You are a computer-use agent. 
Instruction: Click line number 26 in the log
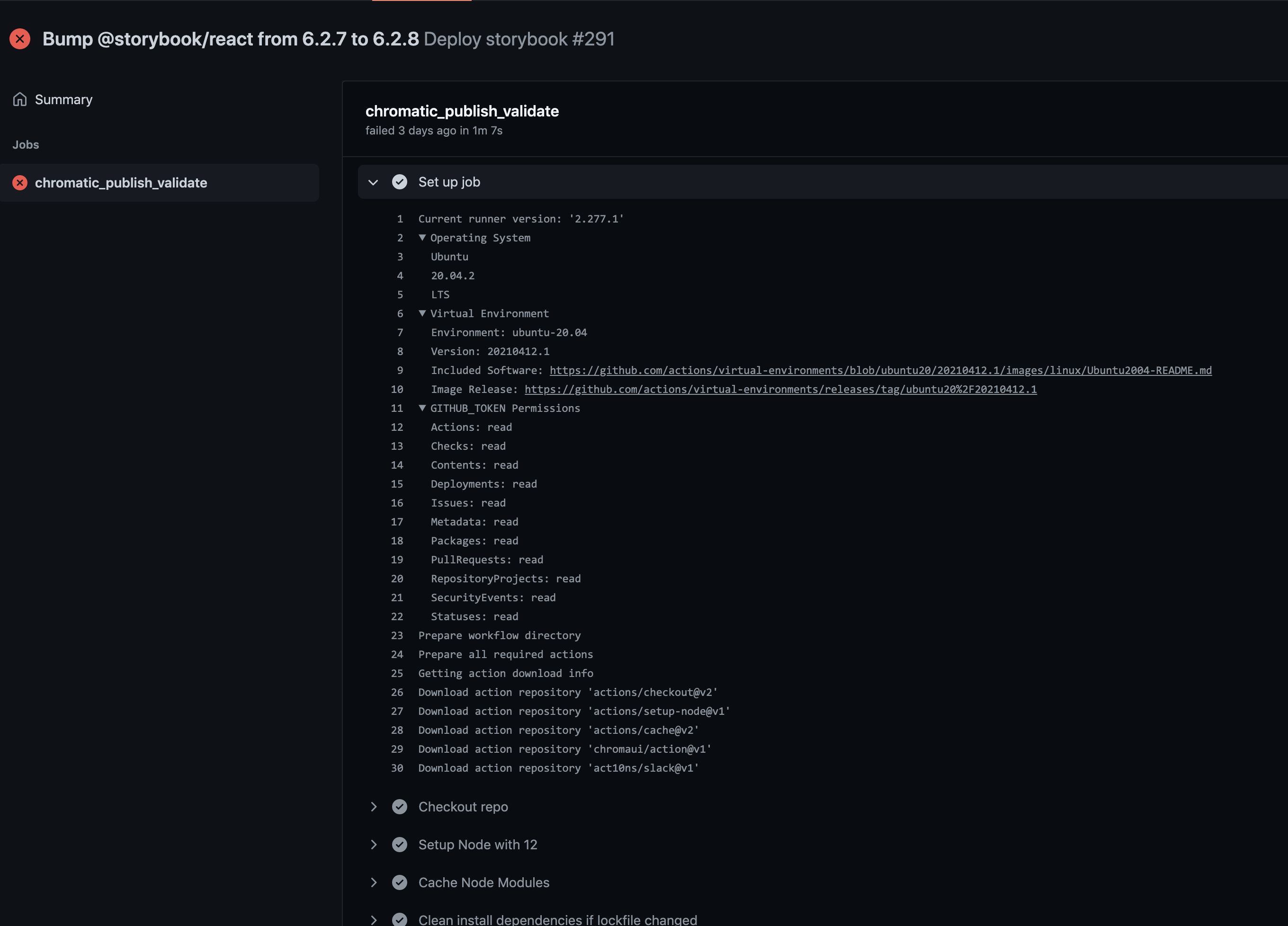tap(397, 692)
